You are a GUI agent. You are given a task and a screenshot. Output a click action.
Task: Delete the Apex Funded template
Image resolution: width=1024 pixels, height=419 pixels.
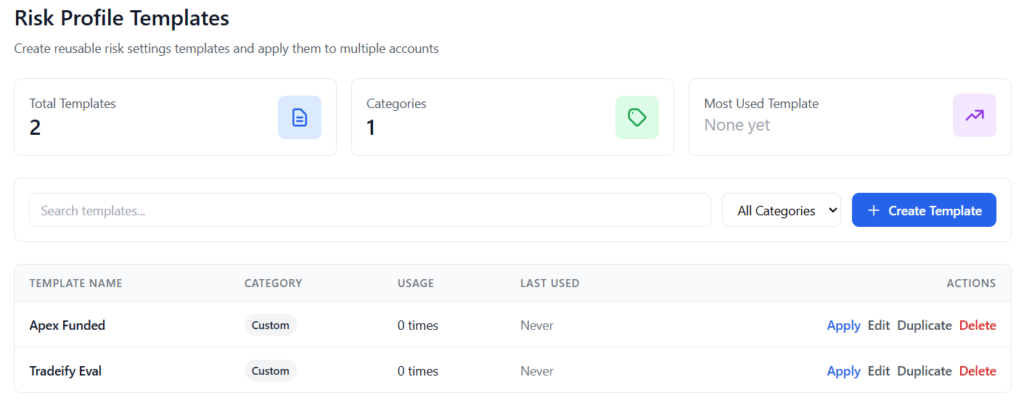[x=977, y=325]
